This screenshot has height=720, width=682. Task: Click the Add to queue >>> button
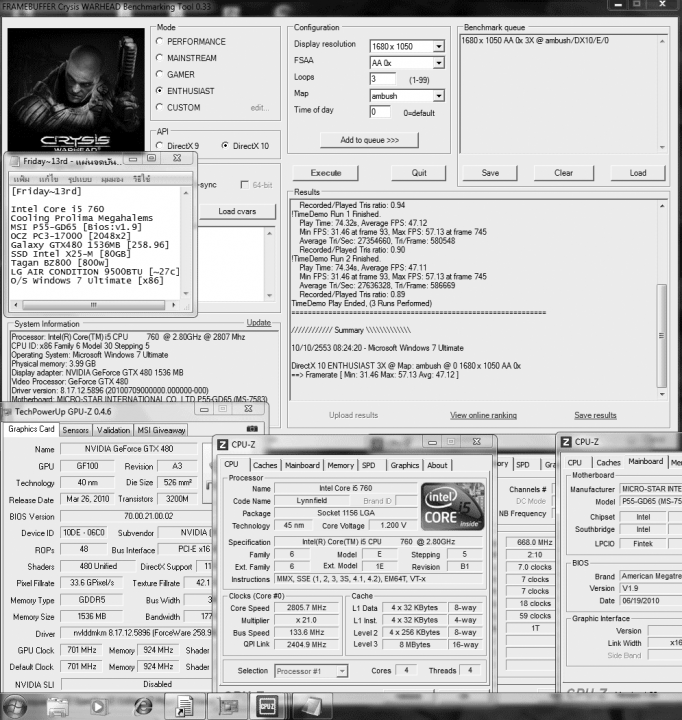[x=369, y=140]
